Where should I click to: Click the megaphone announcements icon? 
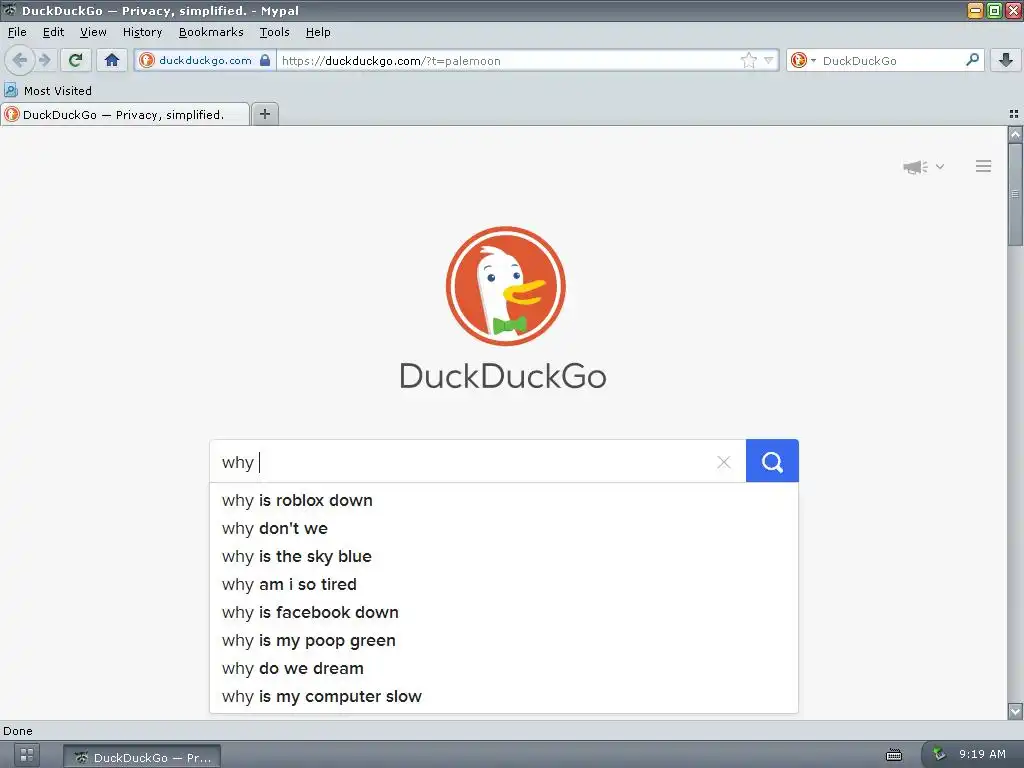click(x=916, y=167)
